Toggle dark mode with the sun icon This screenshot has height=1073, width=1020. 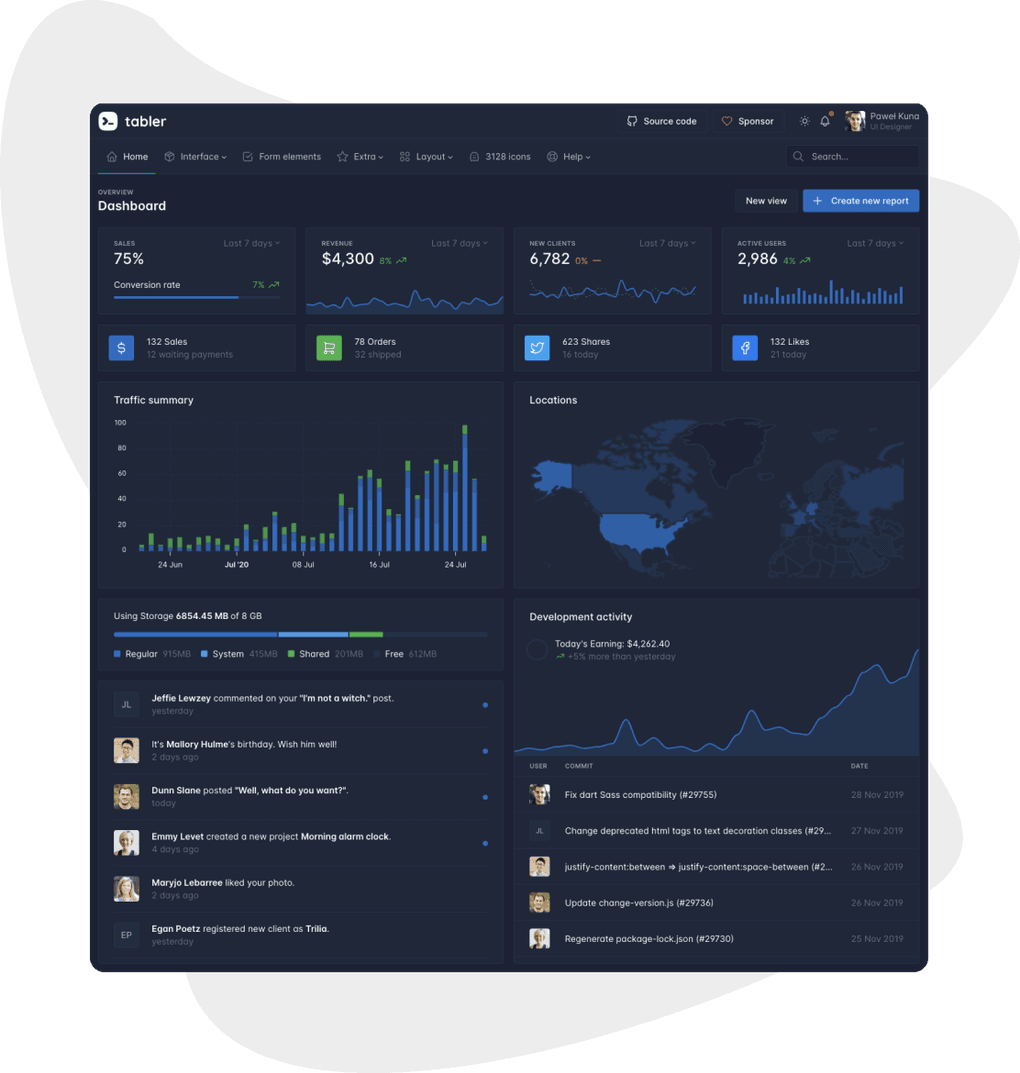click(x=804, y=120)
